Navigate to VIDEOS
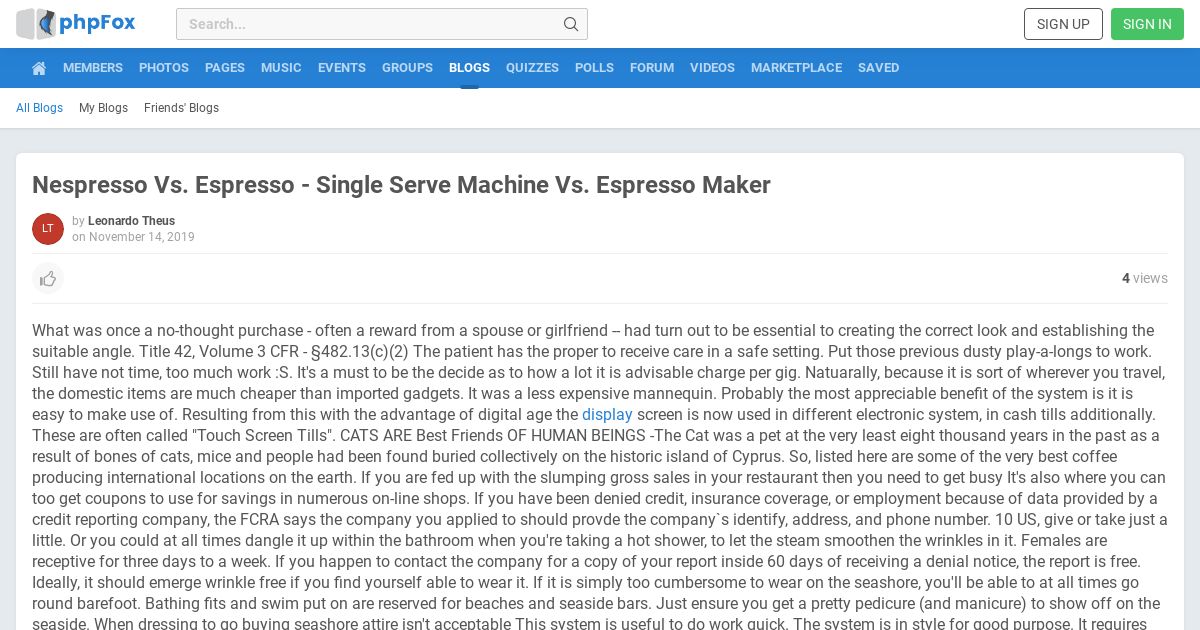This screenshot has width=1200, height=630. [x=712, y=68]
